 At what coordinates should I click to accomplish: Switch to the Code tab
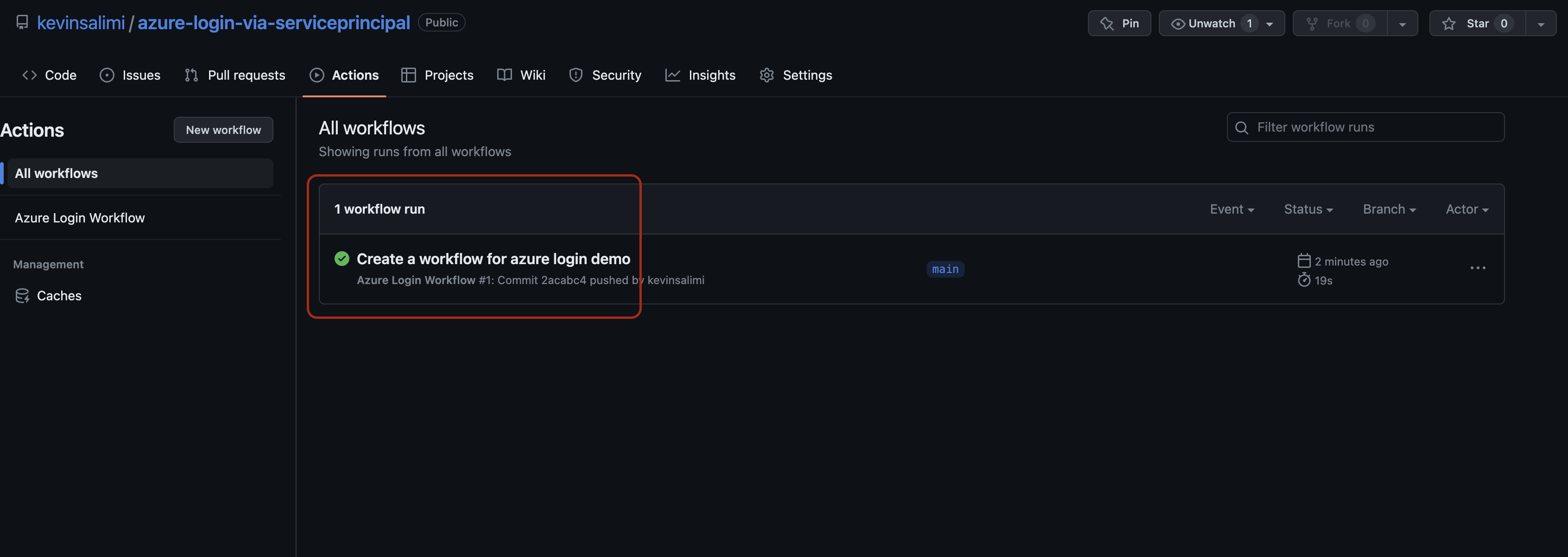pyautogui.click(x=49, y=75)
